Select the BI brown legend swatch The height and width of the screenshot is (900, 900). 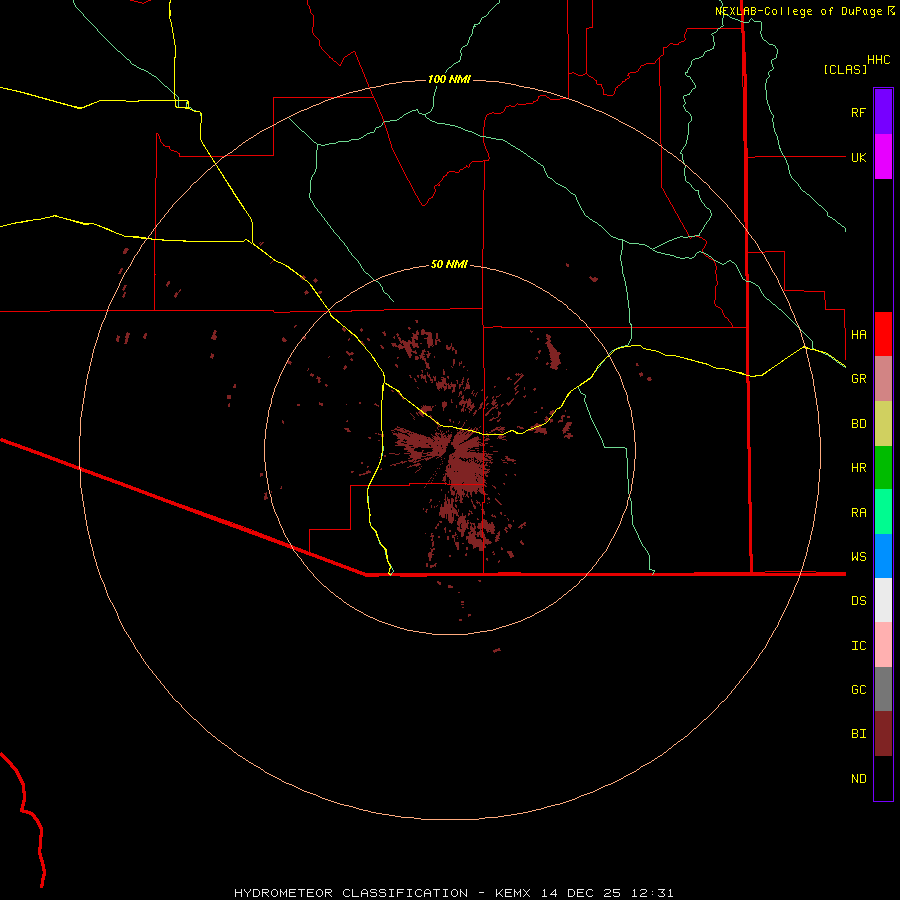883,734
